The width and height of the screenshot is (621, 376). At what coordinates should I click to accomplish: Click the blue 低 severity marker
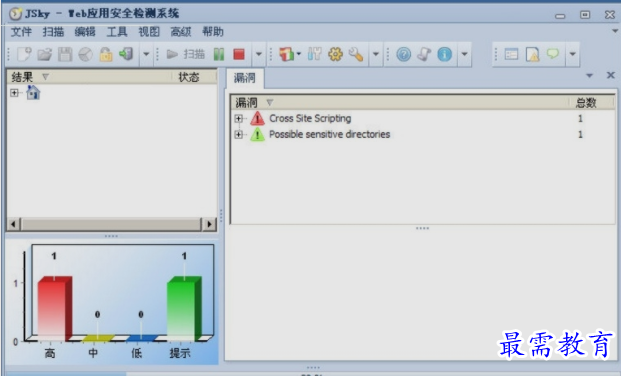(141, 338)
